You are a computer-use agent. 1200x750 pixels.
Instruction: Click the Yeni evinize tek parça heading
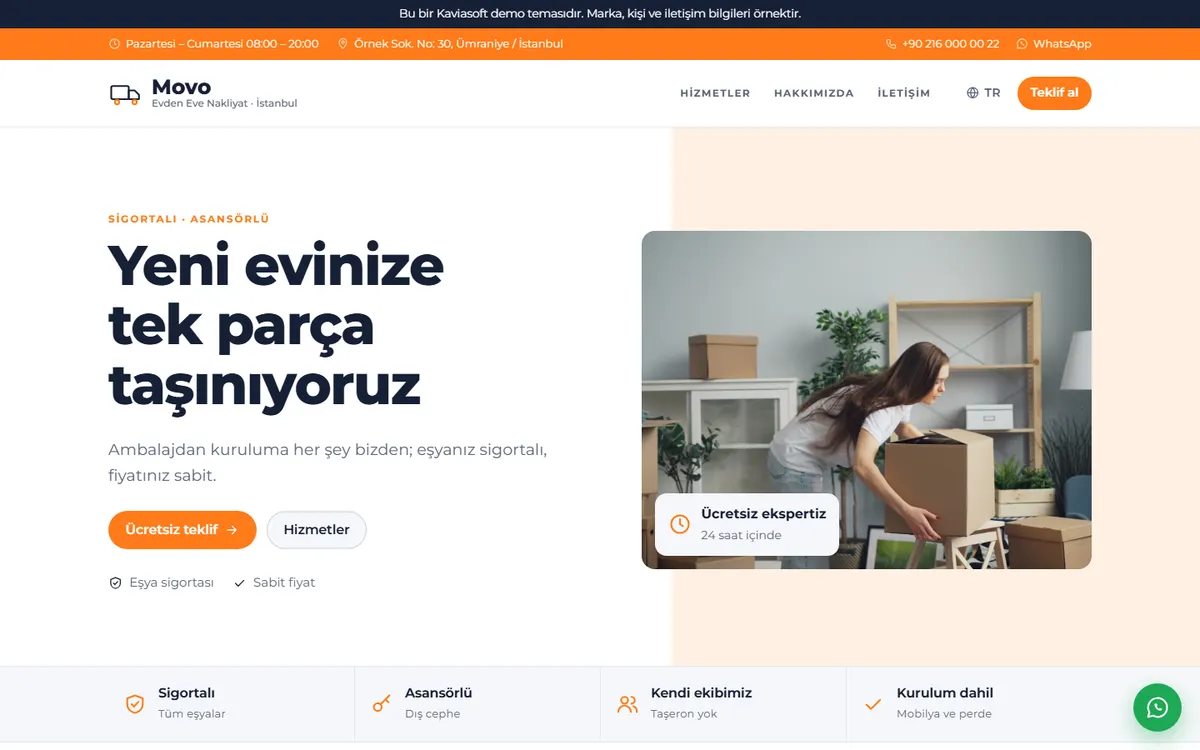276,325
